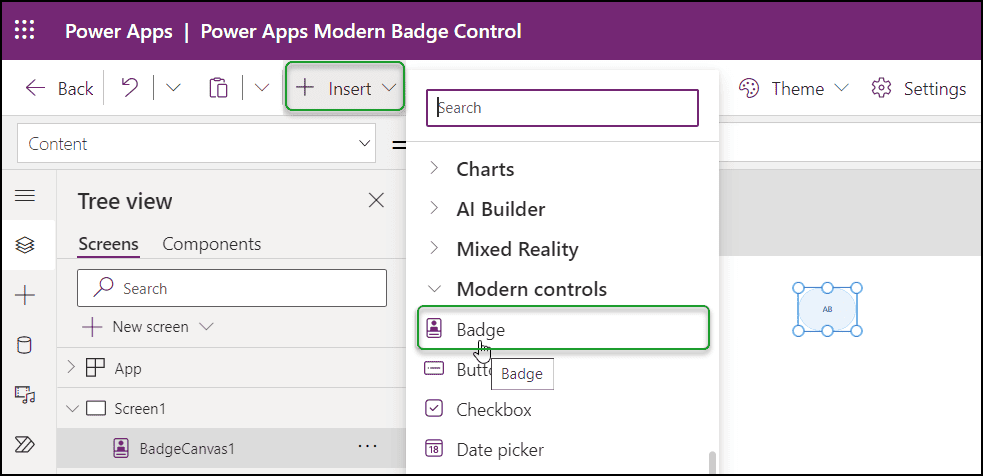Switch to the Screens tab
The height and width of the screenshot is (476, 983).
[108, 244]
